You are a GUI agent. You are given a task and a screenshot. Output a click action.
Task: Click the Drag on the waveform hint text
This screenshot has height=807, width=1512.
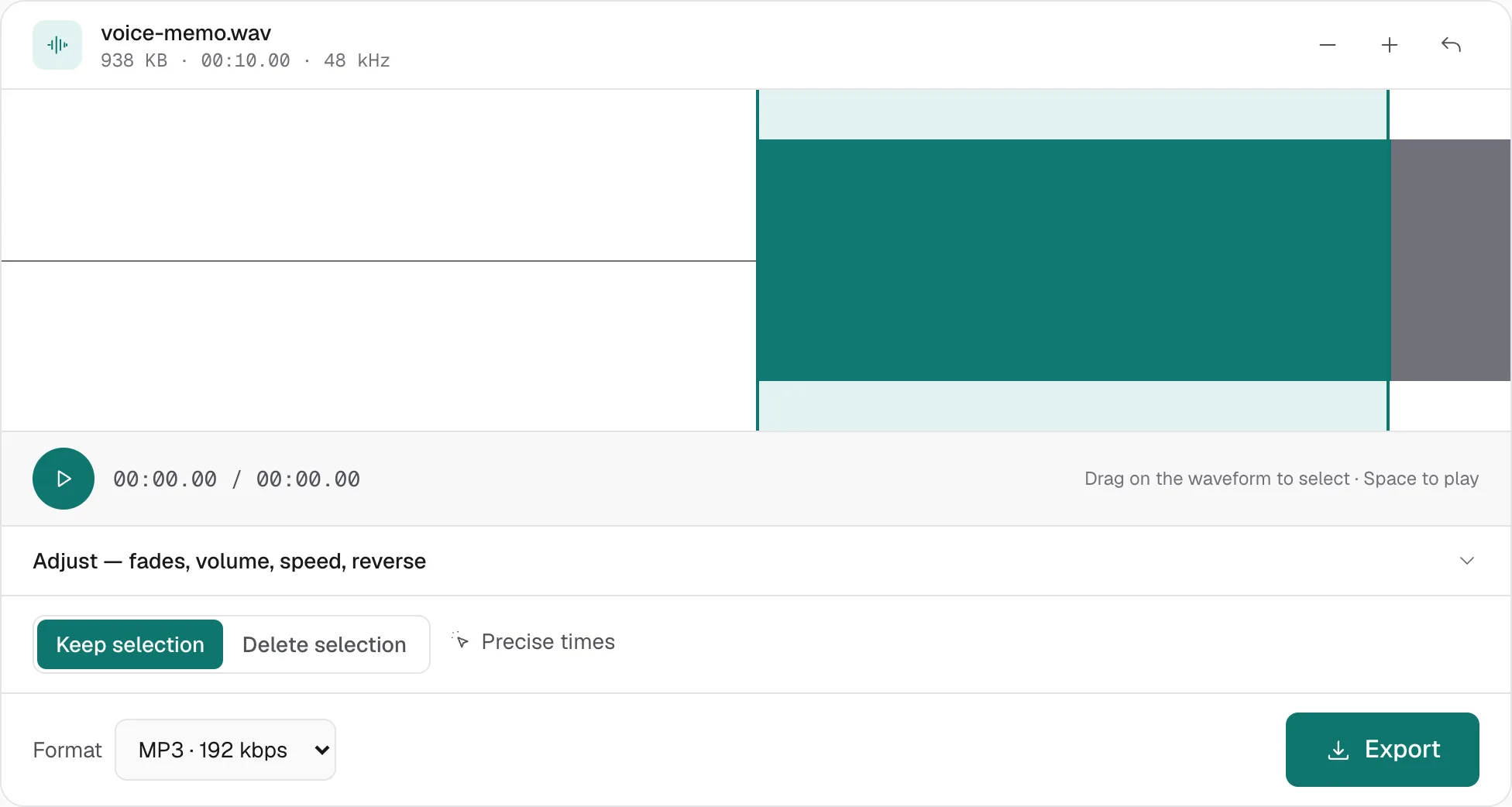[1281, 479]
